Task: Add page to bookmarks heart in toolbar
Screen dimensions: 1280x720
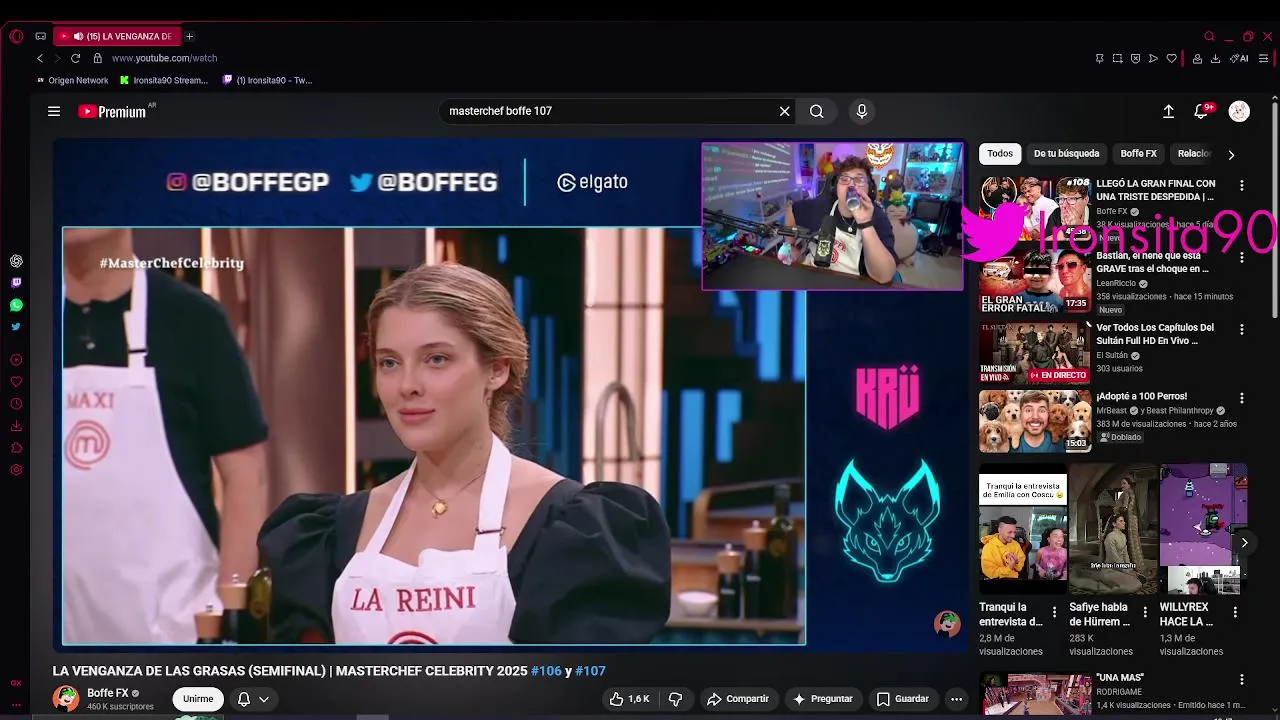Action: pyautogui.click(x=1172, y=58)
